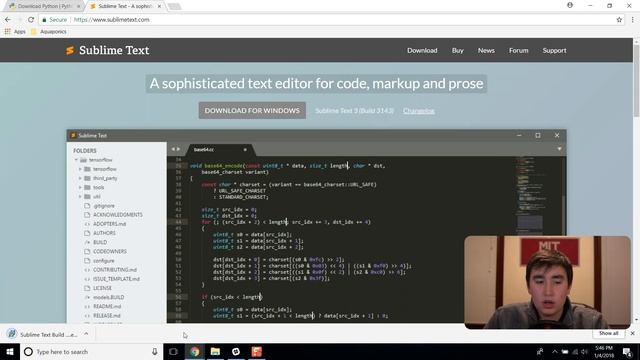Show hidden system tray icons
Image resolution: width=640 pixels, height=360 pixels.
pyautogui.click(x=554, y=351)
